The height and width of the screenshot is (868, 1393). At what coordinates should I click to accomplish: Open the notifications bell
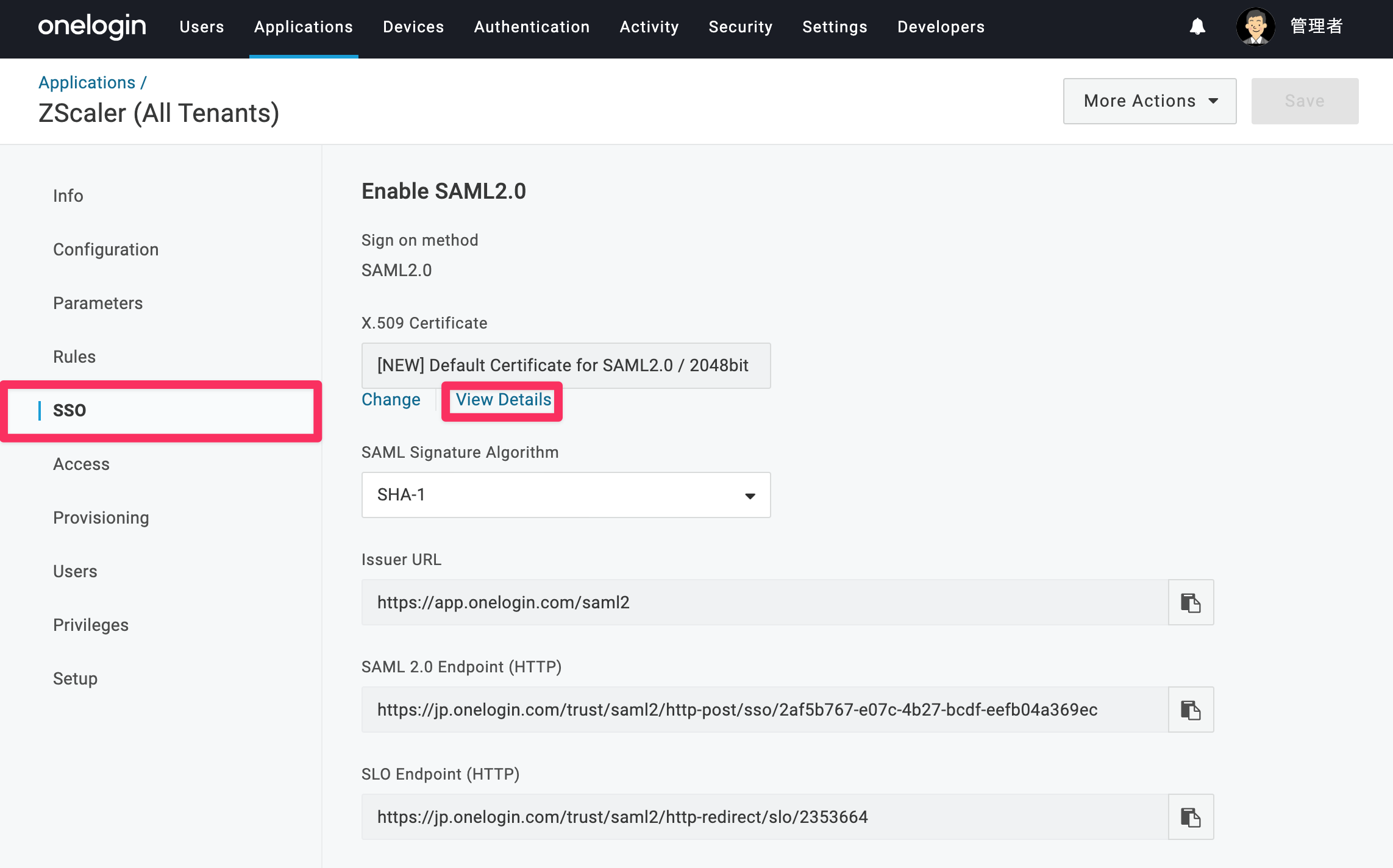(x=1197, y=27)
